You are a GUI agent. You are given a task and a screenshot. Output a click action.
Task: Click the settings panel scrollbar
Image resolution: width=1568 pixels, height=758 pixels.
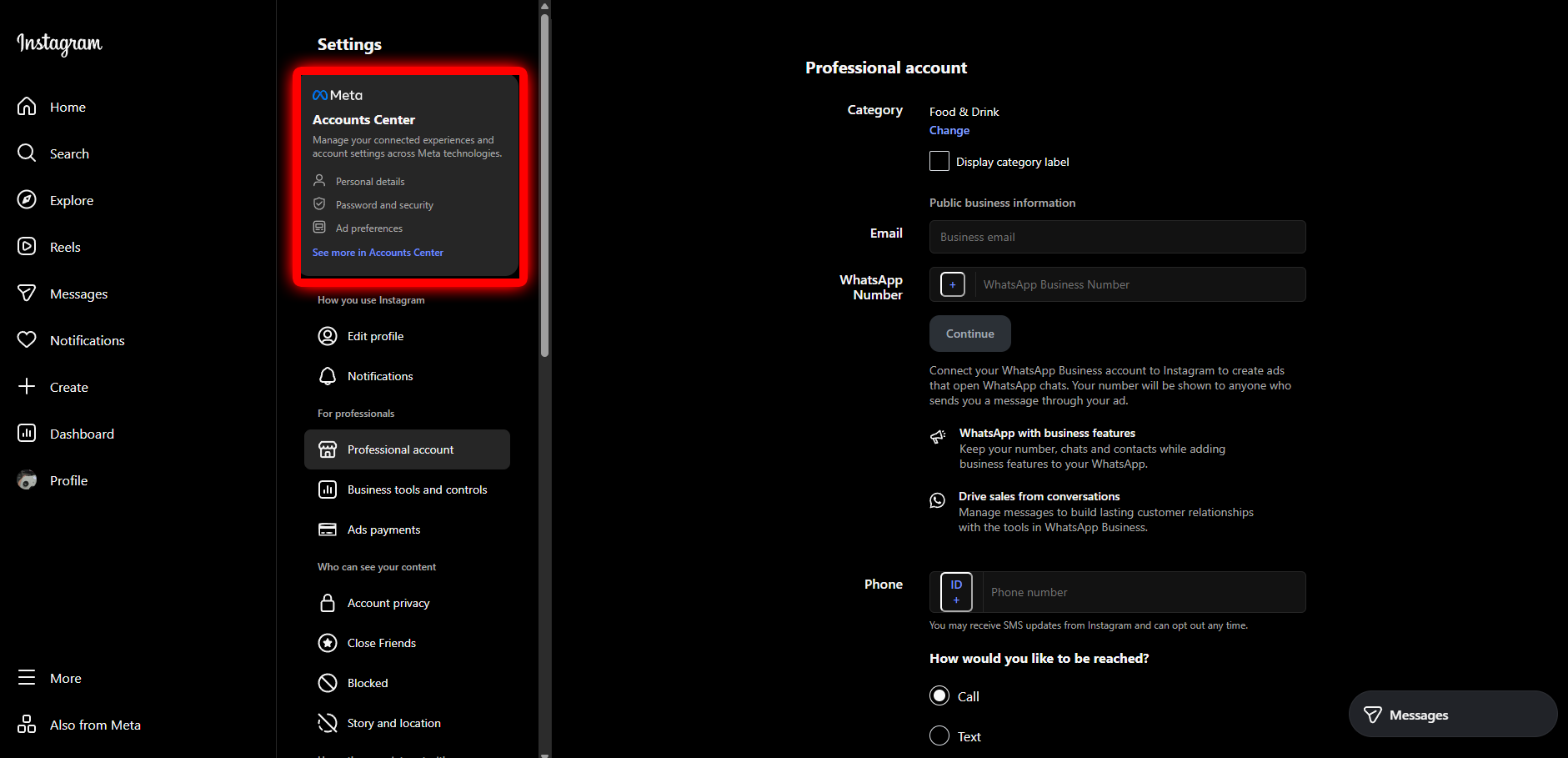click(544, 183)
